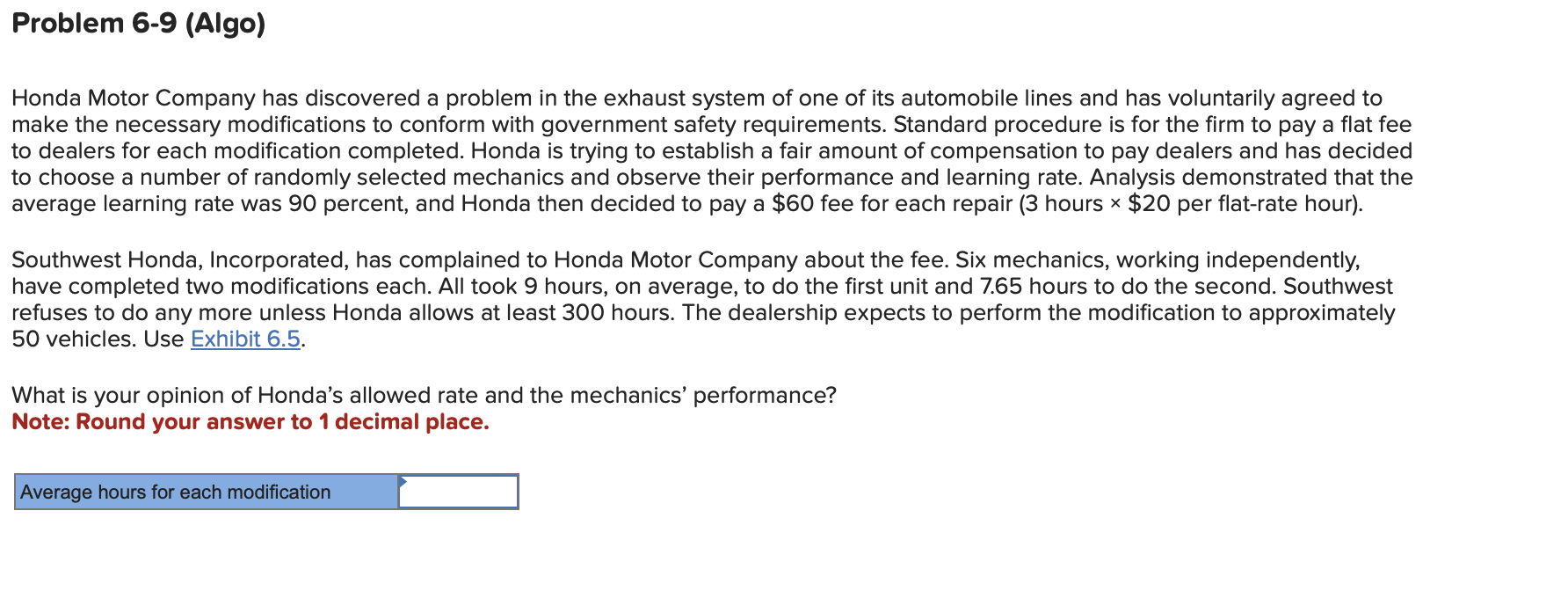The height and width of the screenshot is (591, 1568).
Task: Select the Note: Round your answer text
Action: (250, 422)
